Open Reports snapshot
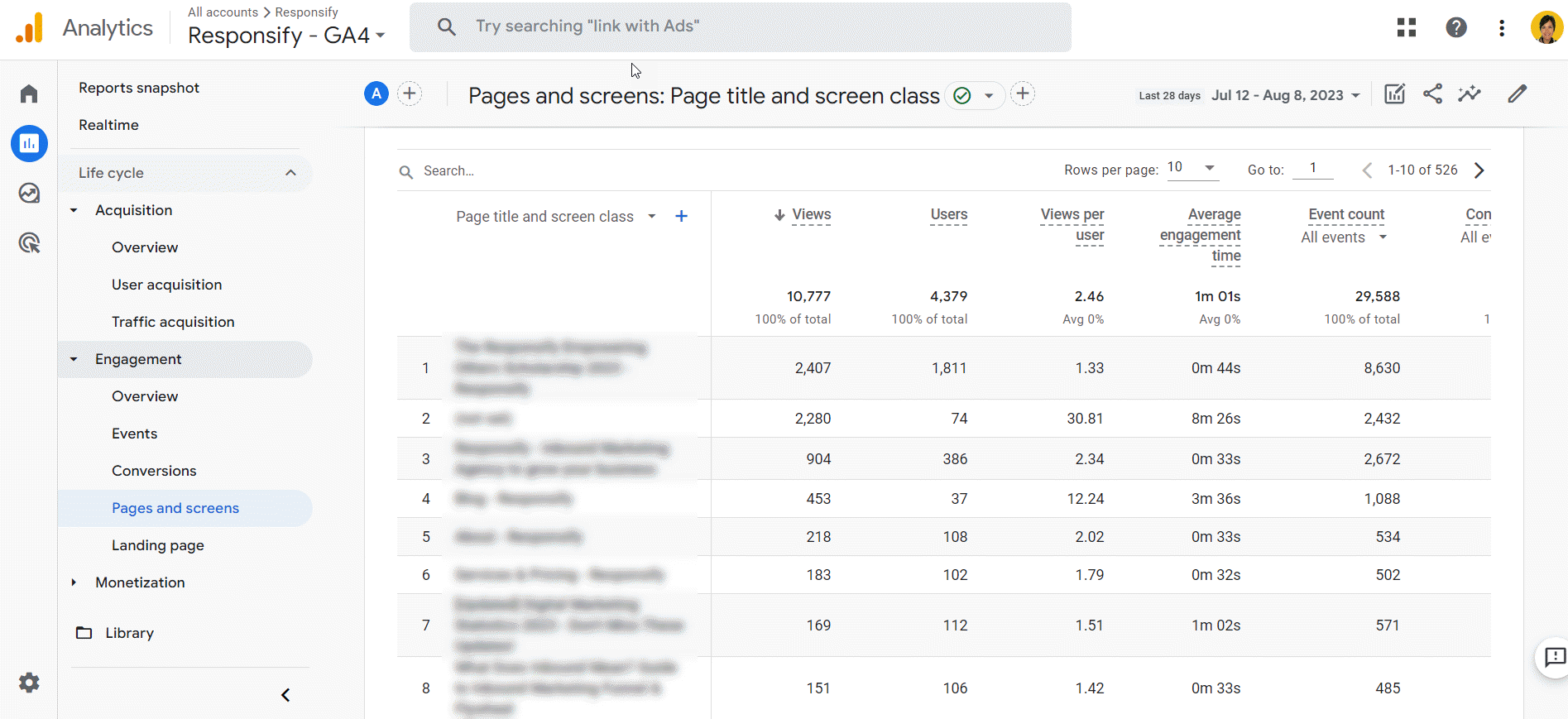The image size is (1568, 719). (x=139, y=88)
